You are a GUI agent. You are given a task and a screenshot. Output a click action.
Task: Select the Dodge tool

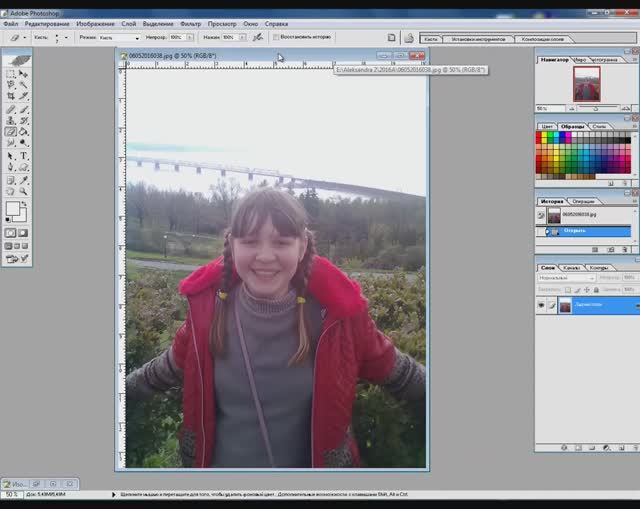pyautogui.click(x=24, y=142)
